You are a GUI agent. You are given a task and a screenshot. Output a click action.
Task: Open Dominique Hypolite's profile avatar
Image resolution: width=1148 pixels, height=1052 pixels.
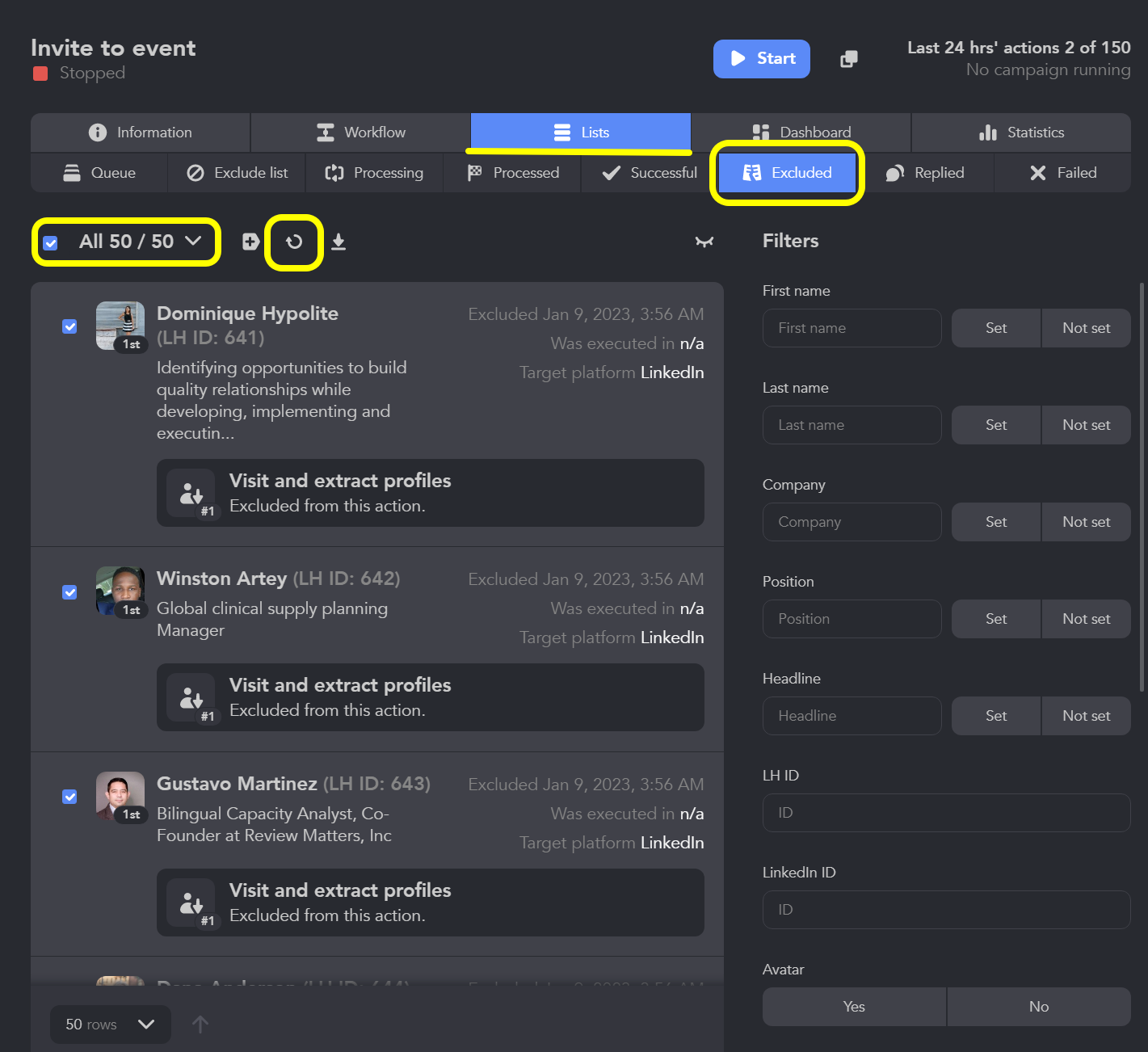point(120,325)
